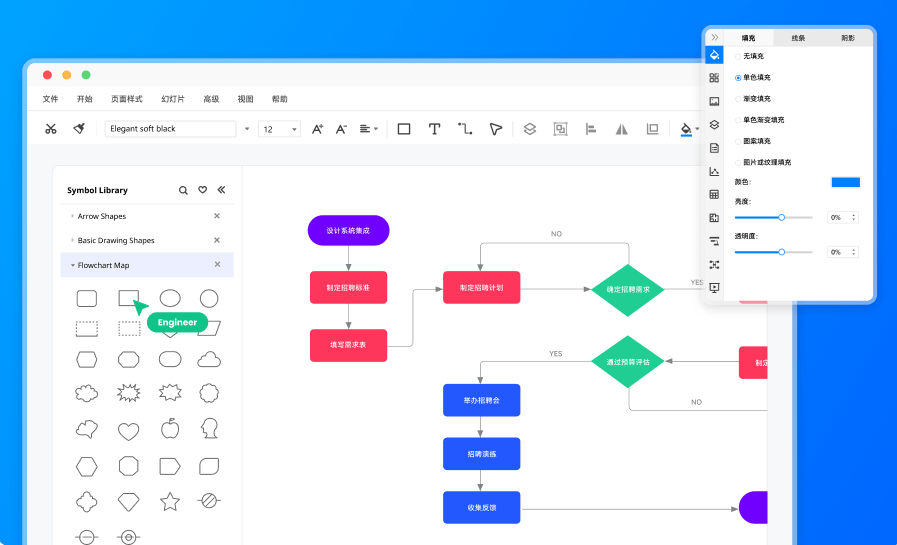The image size is (897, 545).
Task: Click the blue 颜色 color swatch
Action: [x=845, y=182]
